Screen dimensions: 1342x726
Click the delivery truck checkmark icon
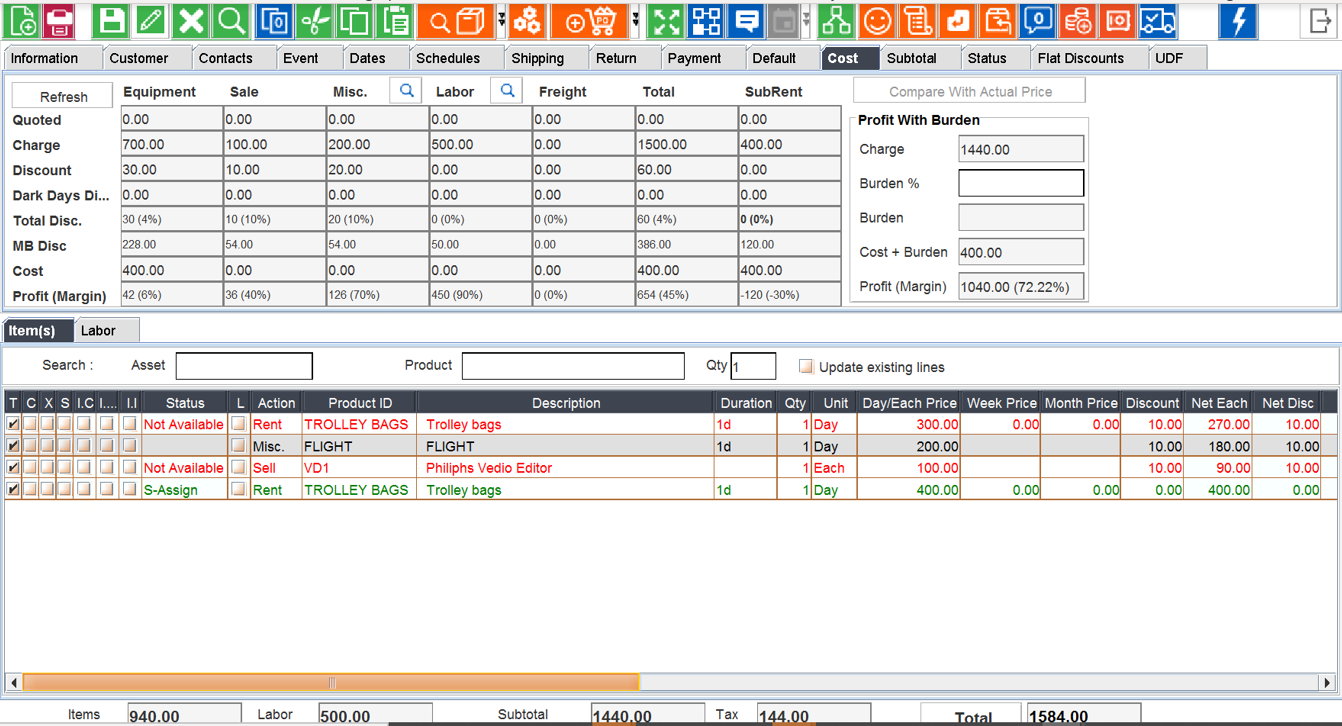tap(1157, 20)
